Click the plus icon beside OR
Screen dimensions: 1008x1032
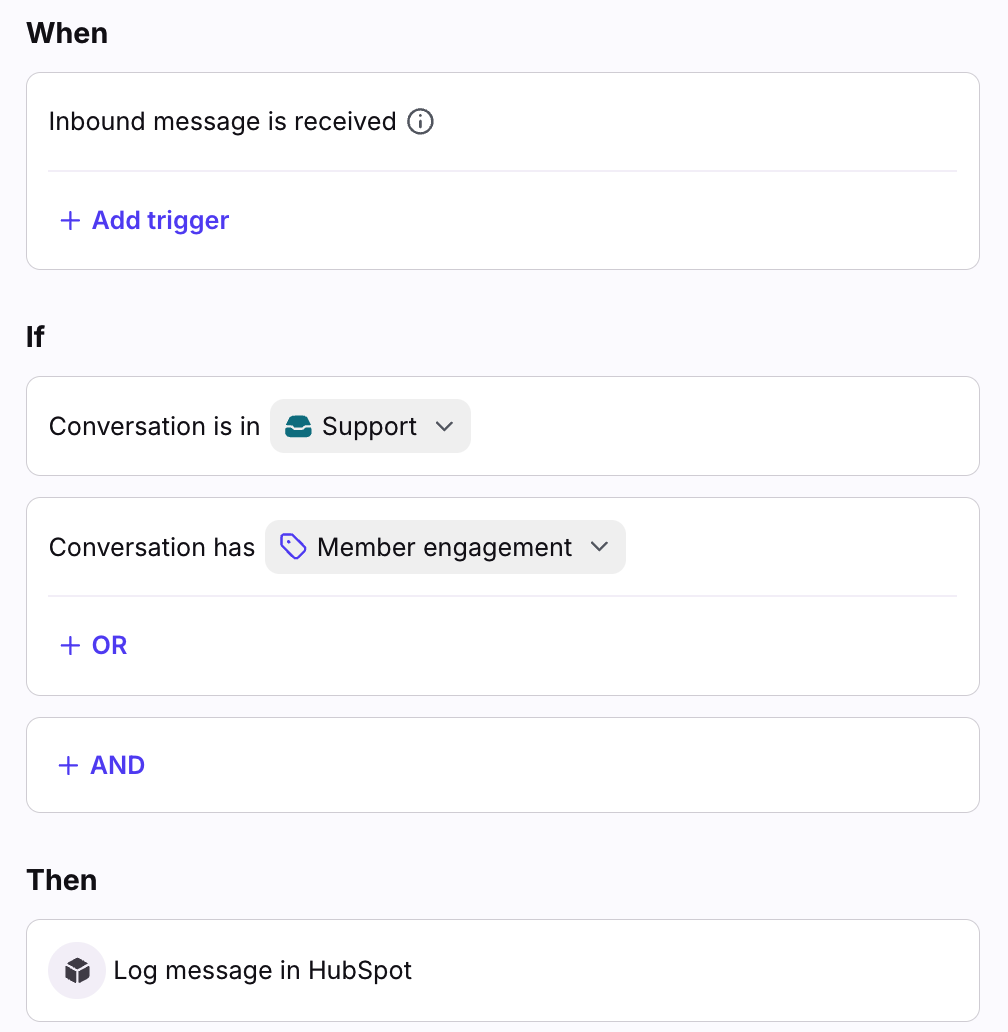point(70,646)
